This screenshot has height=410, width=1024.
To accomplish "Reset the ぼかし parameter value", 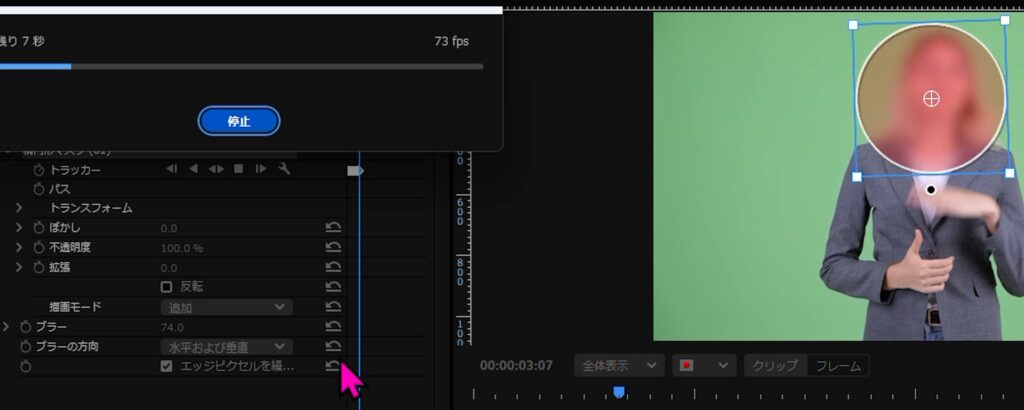I will [x=333, y=228].
